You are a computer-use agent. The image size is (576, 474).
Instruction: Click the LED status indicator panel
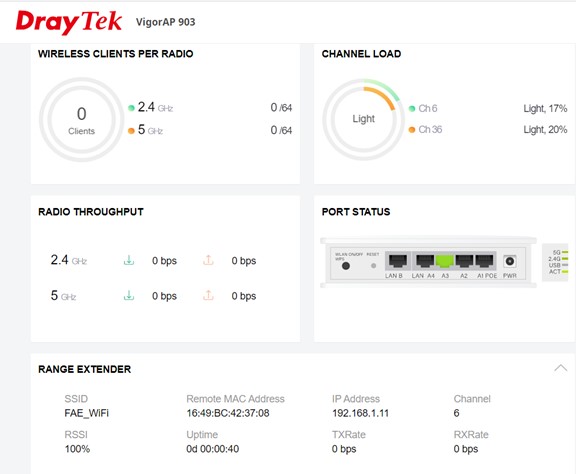point(555,262)
